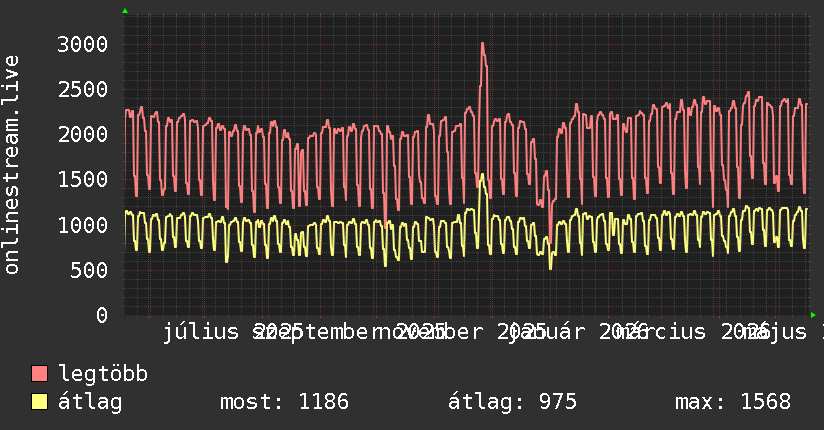Click the 2500 y-axis label
Image resolution: width=824 pixels, height=430 pixels.
(x=83, y=89)
